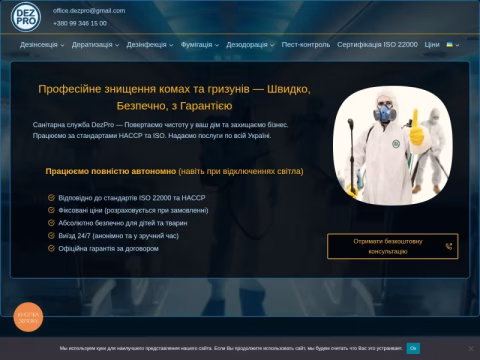Viewport: 480px width, 360px height.
Task: Open the office.dezpro@gmail.com email link
Action: point(89,11)
